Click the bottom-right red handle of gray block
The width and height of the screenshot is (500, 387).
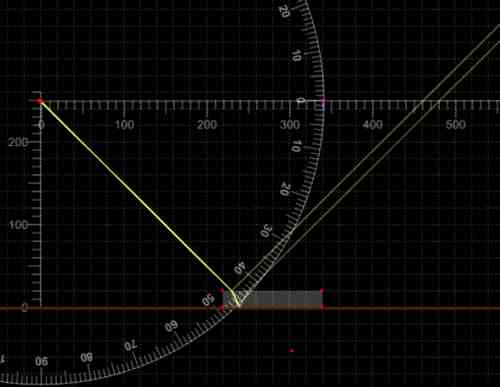pos(322,307)
